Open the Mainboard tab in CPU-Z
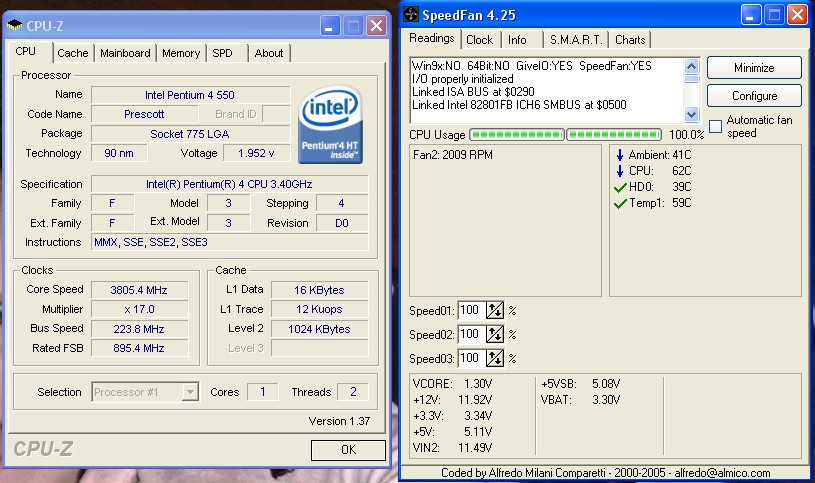This screenshot has width=815, height=483. [x=125, y=53]
